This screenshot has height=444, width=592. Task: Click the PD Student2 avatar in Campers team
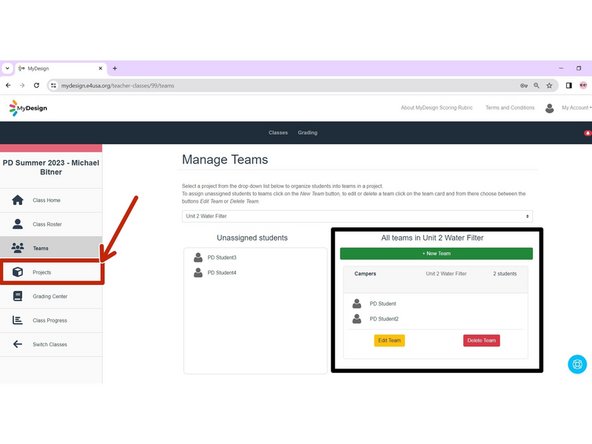(357, 319)
